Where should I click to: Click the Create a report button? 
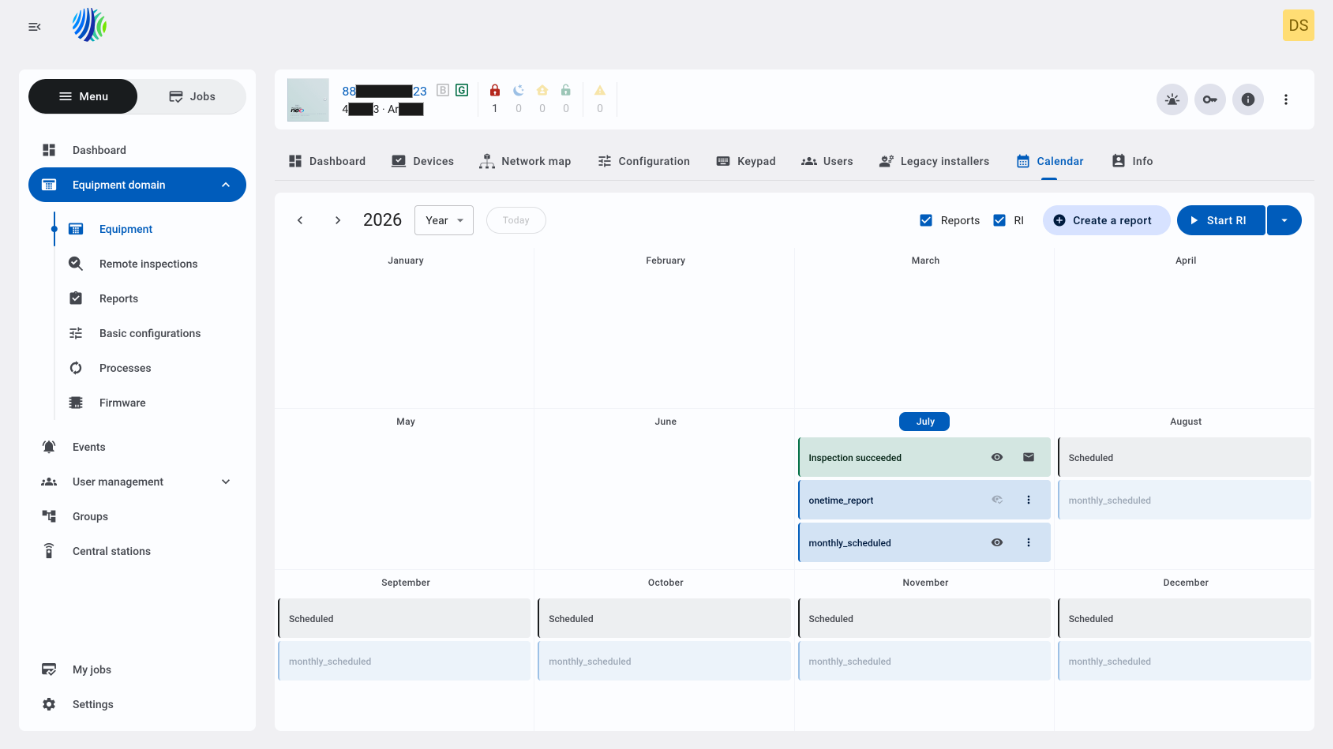[1106, 220]
